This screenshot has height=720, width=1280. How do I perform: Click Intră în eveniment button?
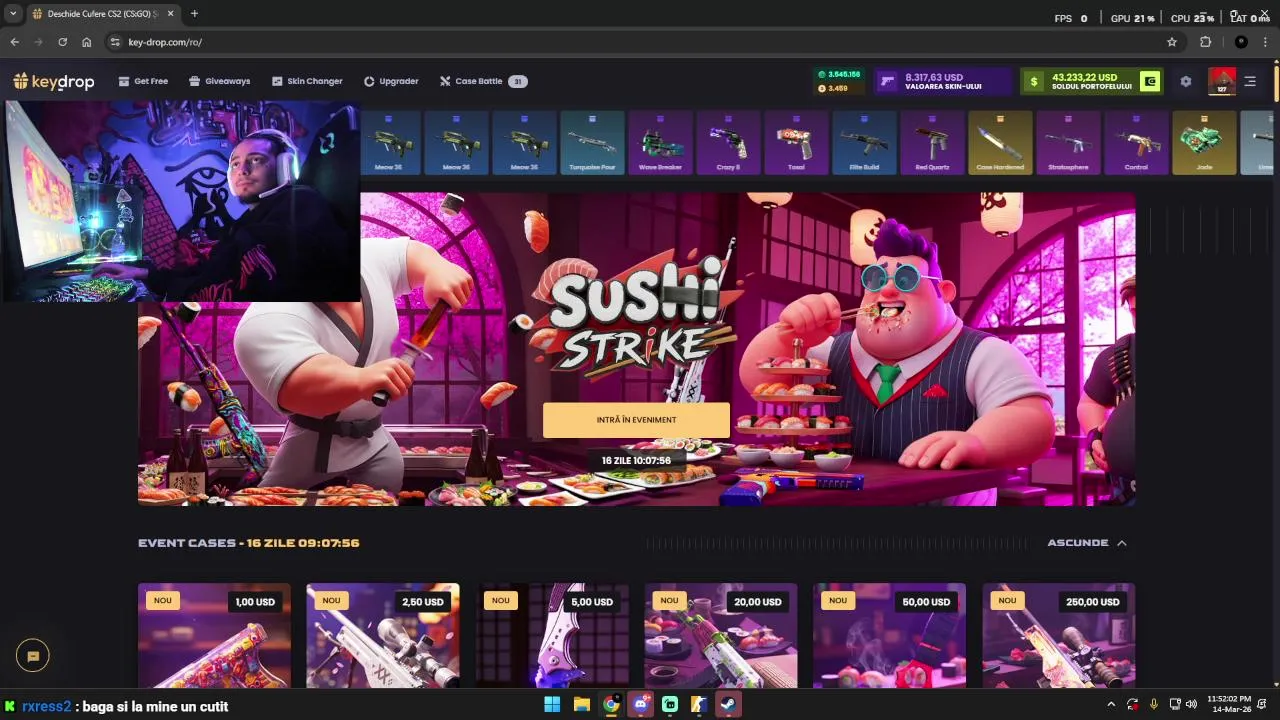click(636, 420)
